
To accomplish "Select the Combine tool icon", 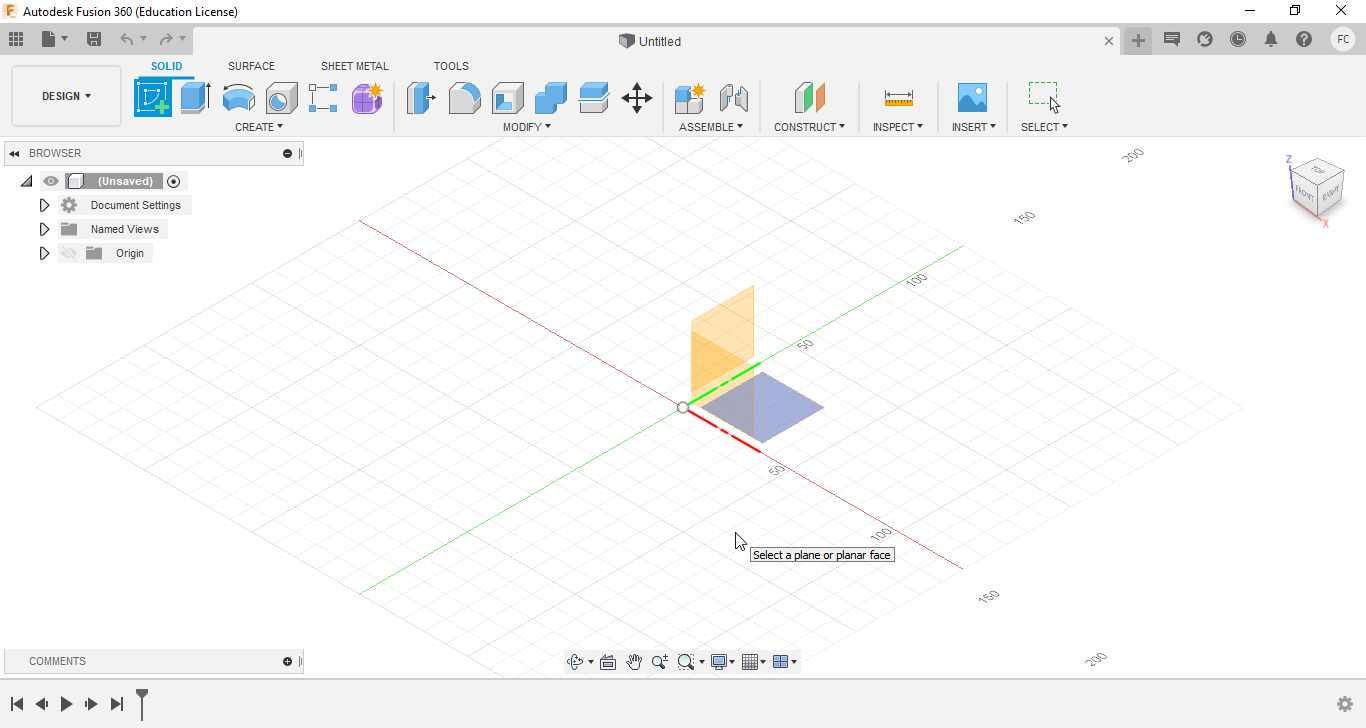I will (551, 98).
